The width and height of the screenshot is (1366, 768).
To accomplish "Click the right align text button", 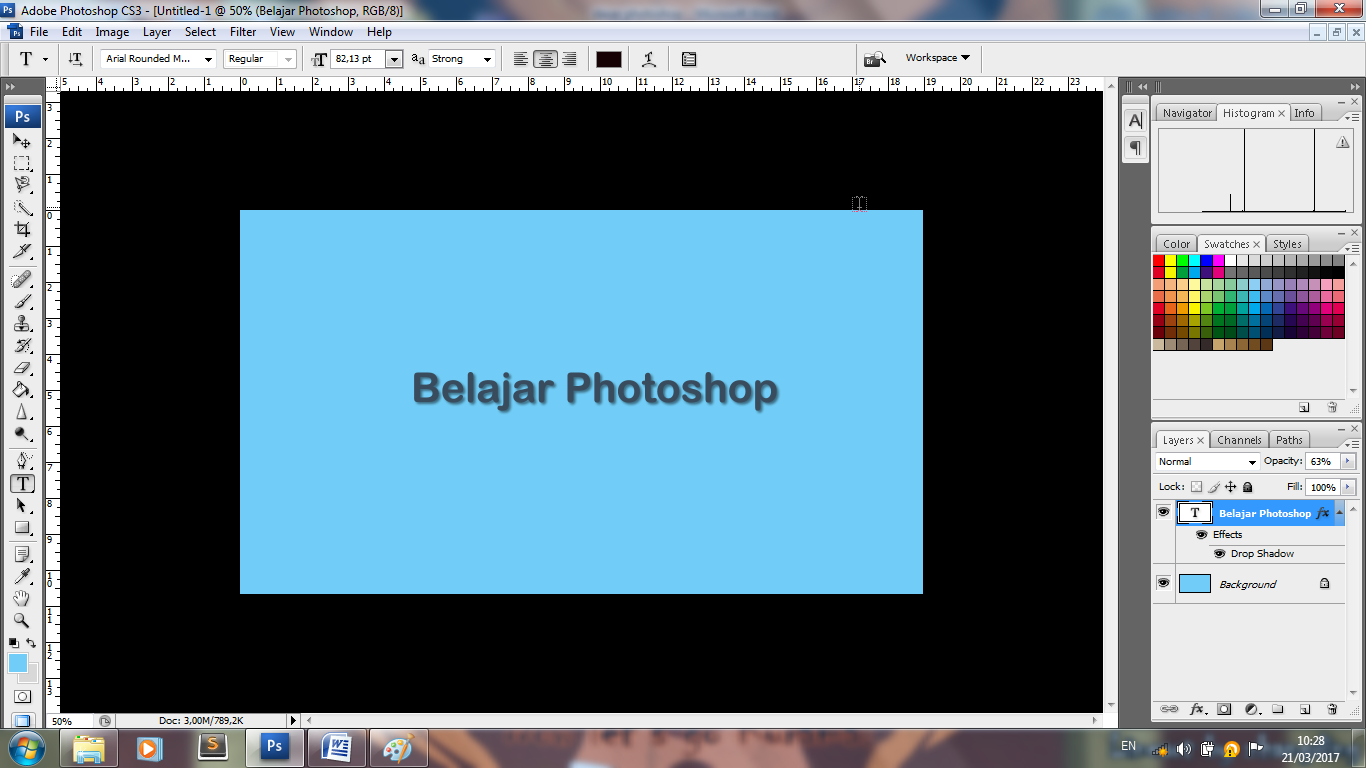I will (569, 59).
